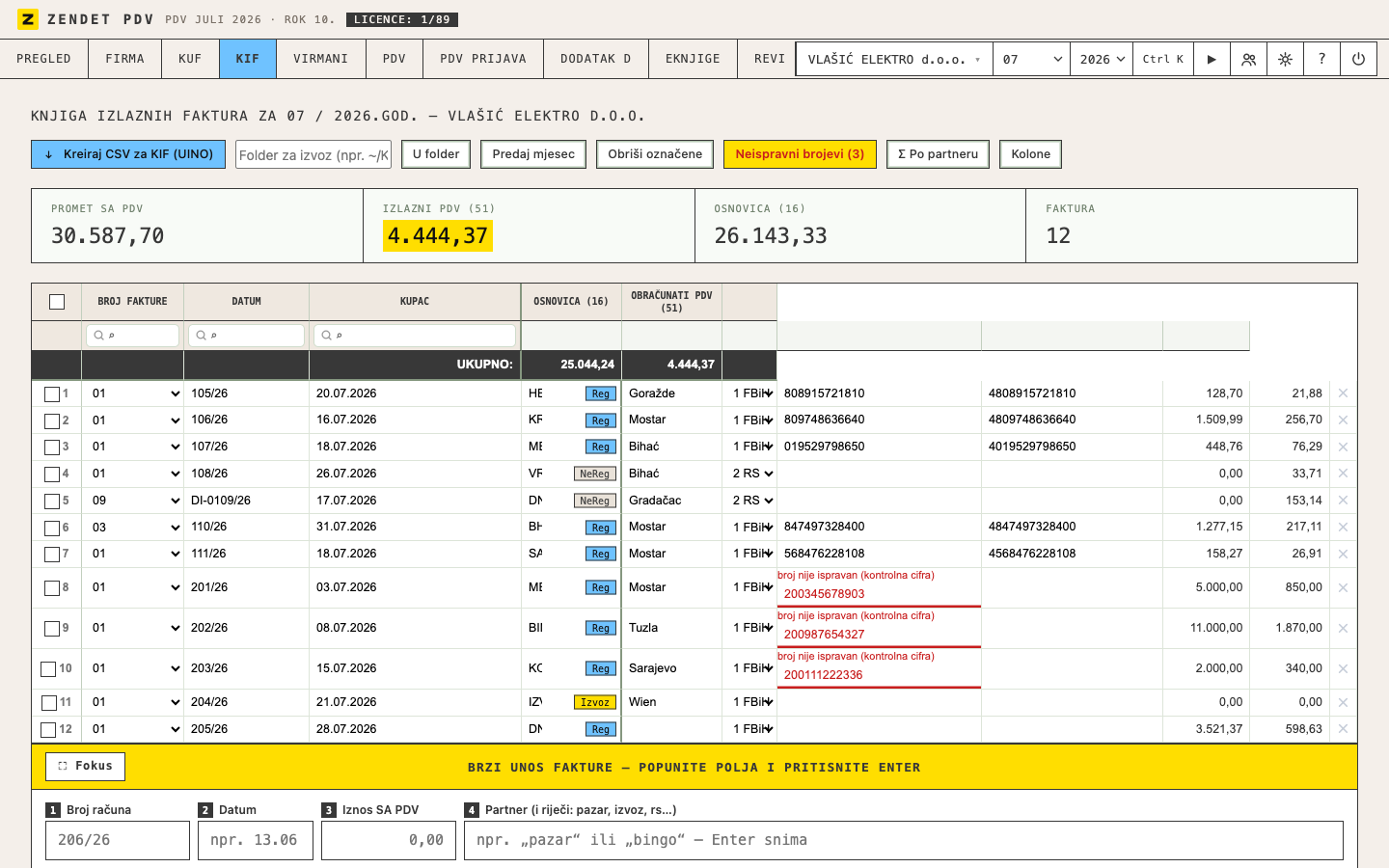Image resolution: width=1389 pixels, height=868 pixels.
Task: Delete invoice 105/26 row with X icon
Action: pyautogui.click(x=1343, y=393)
